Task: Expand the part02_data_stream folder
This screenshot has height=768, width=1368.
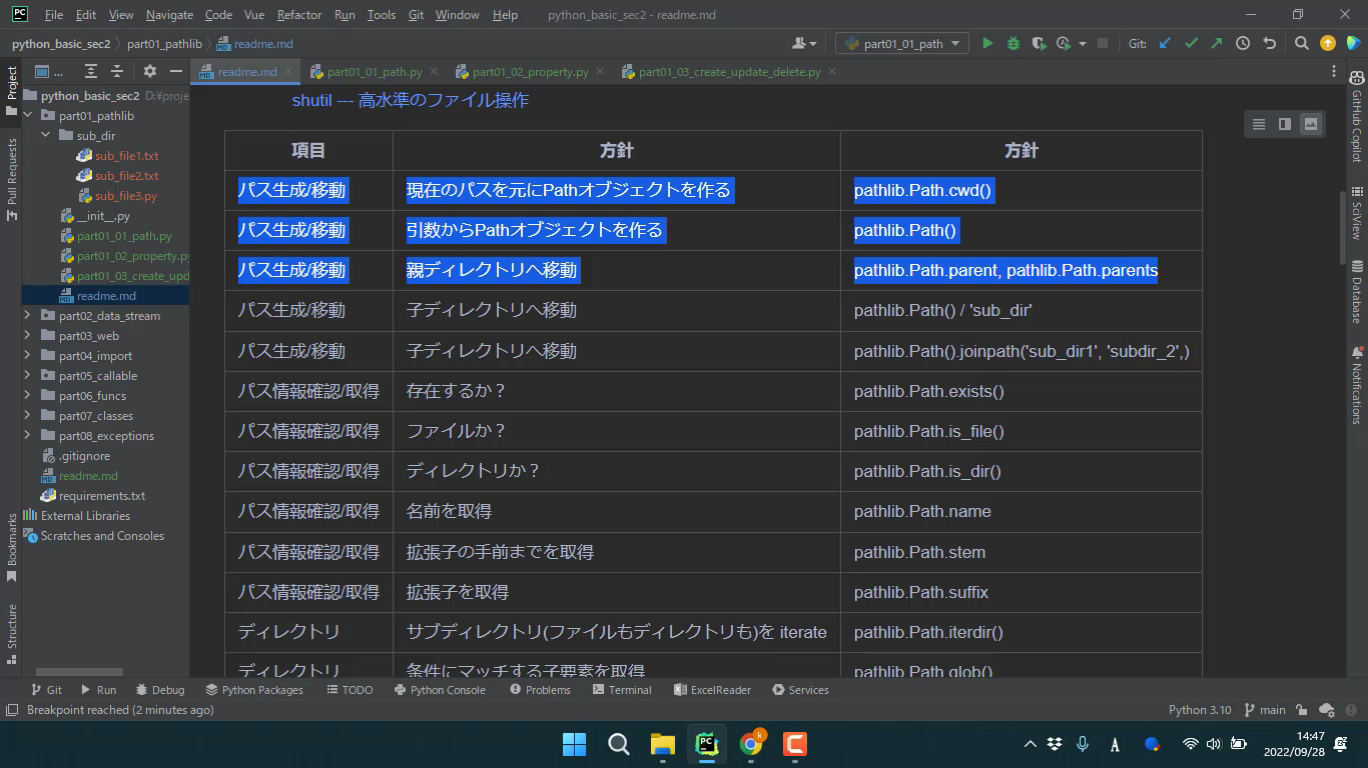Action: pos(28,316)
